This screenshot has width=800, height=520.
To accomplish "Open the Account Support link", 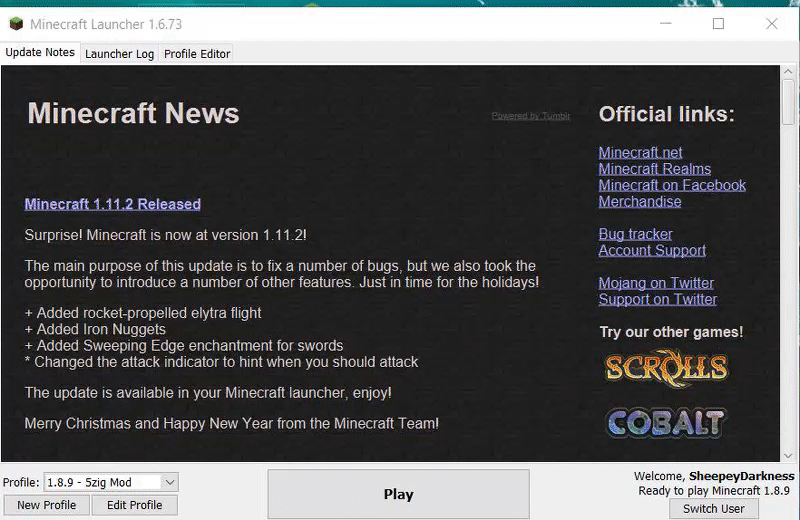I will [x=652, y=251].
